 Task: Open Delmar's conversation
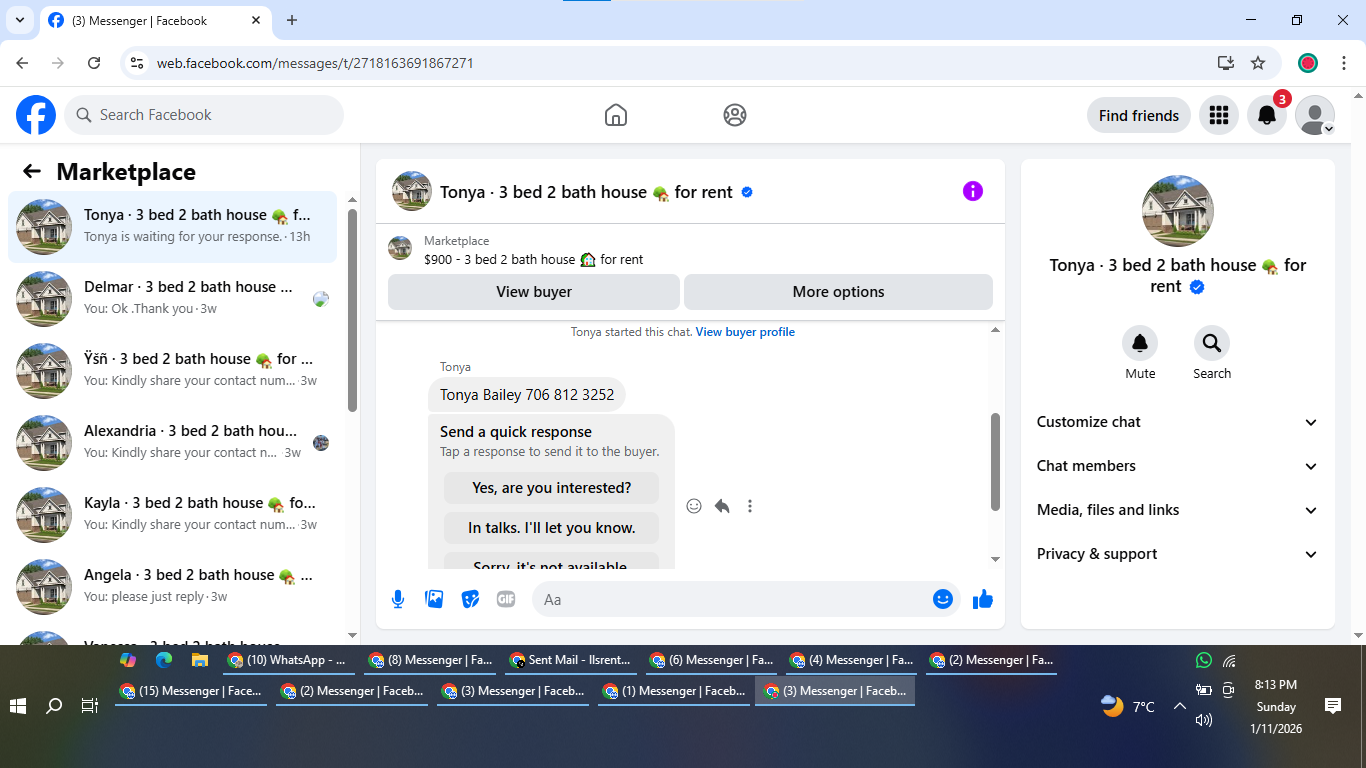click(173, 299)
